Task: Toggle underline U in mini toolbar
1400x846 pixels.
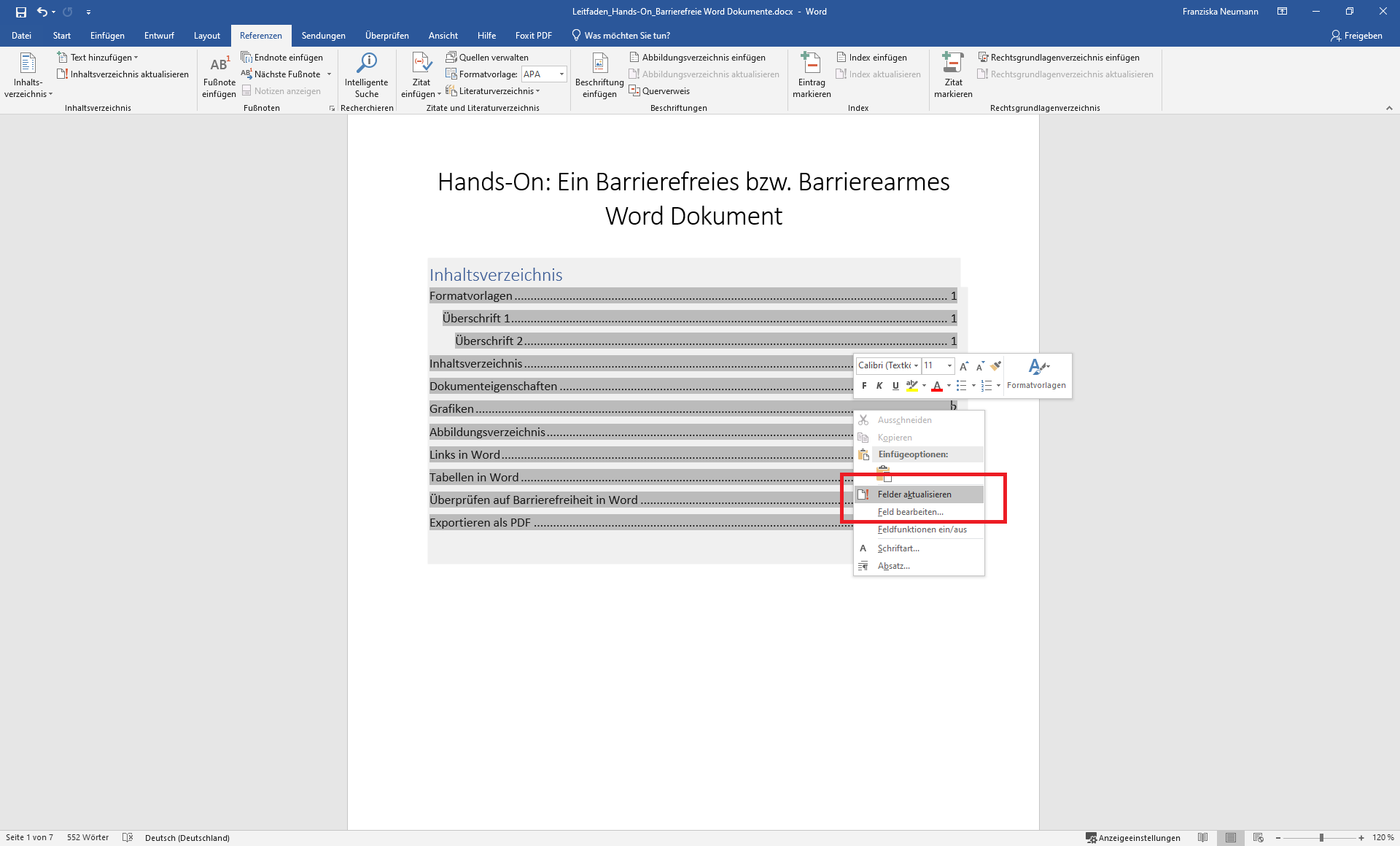Action: 895,386
